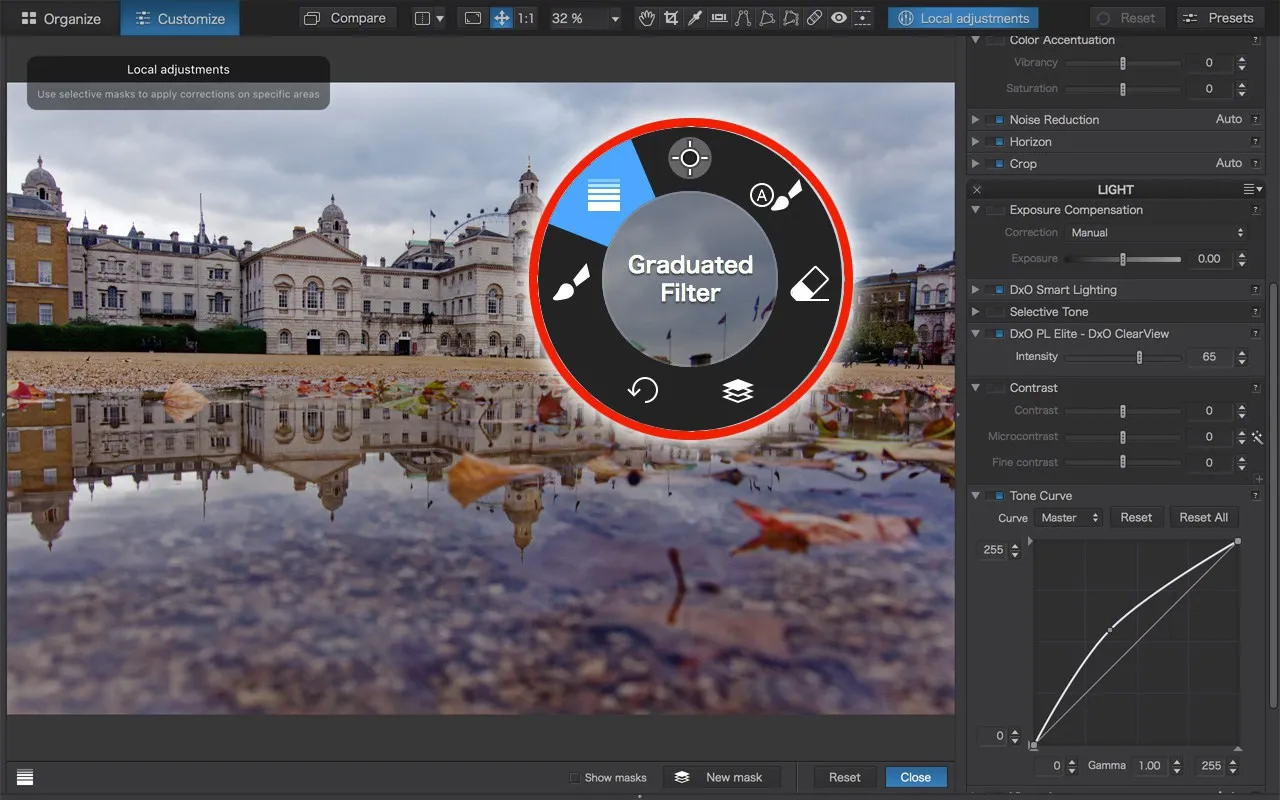Select the Auto Mask brush in radial menu
1280x800 pixels.
pyautogui.click(x=777, y=194)
